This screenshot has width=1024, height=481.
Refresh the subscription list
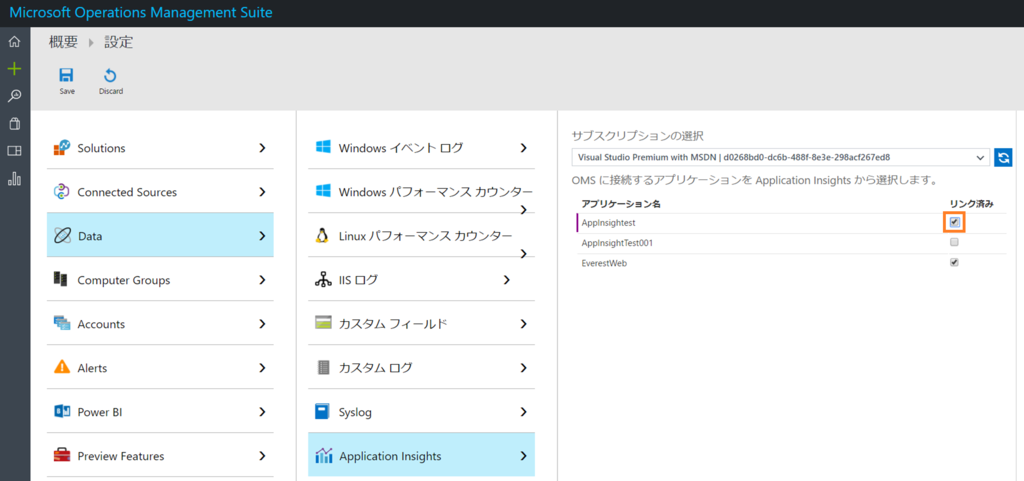[1002, 157]
